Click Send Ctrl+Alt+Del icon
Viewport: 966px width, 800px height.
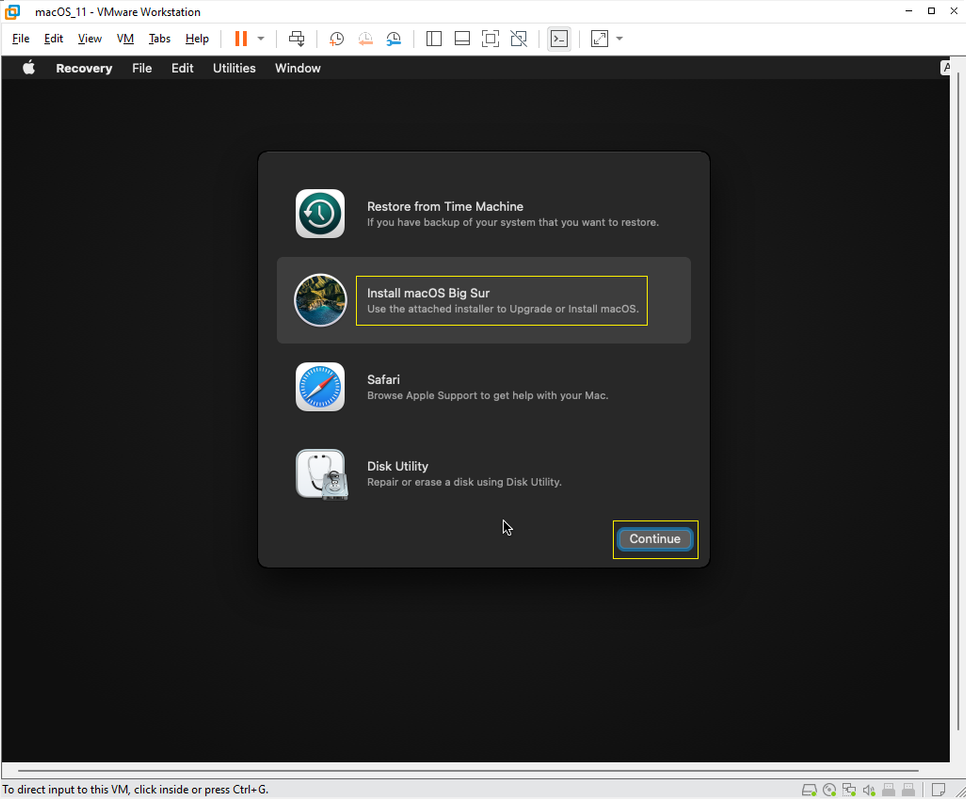[296, 39]
